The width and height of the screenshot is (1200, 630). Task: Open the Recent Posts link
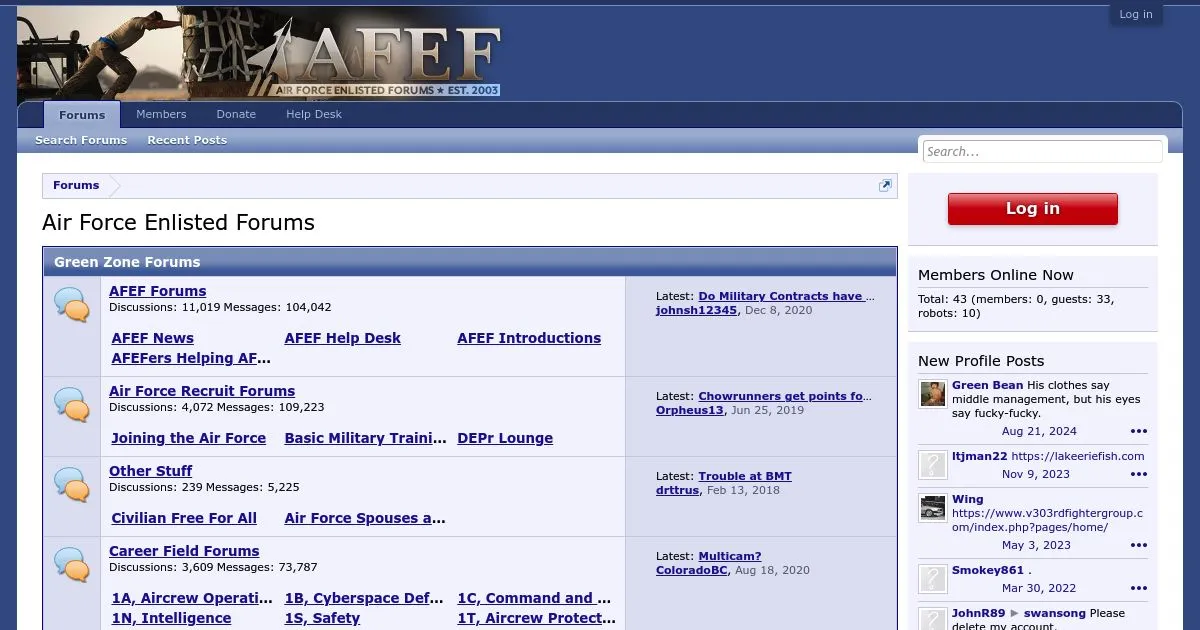click(x=187, y=141)
